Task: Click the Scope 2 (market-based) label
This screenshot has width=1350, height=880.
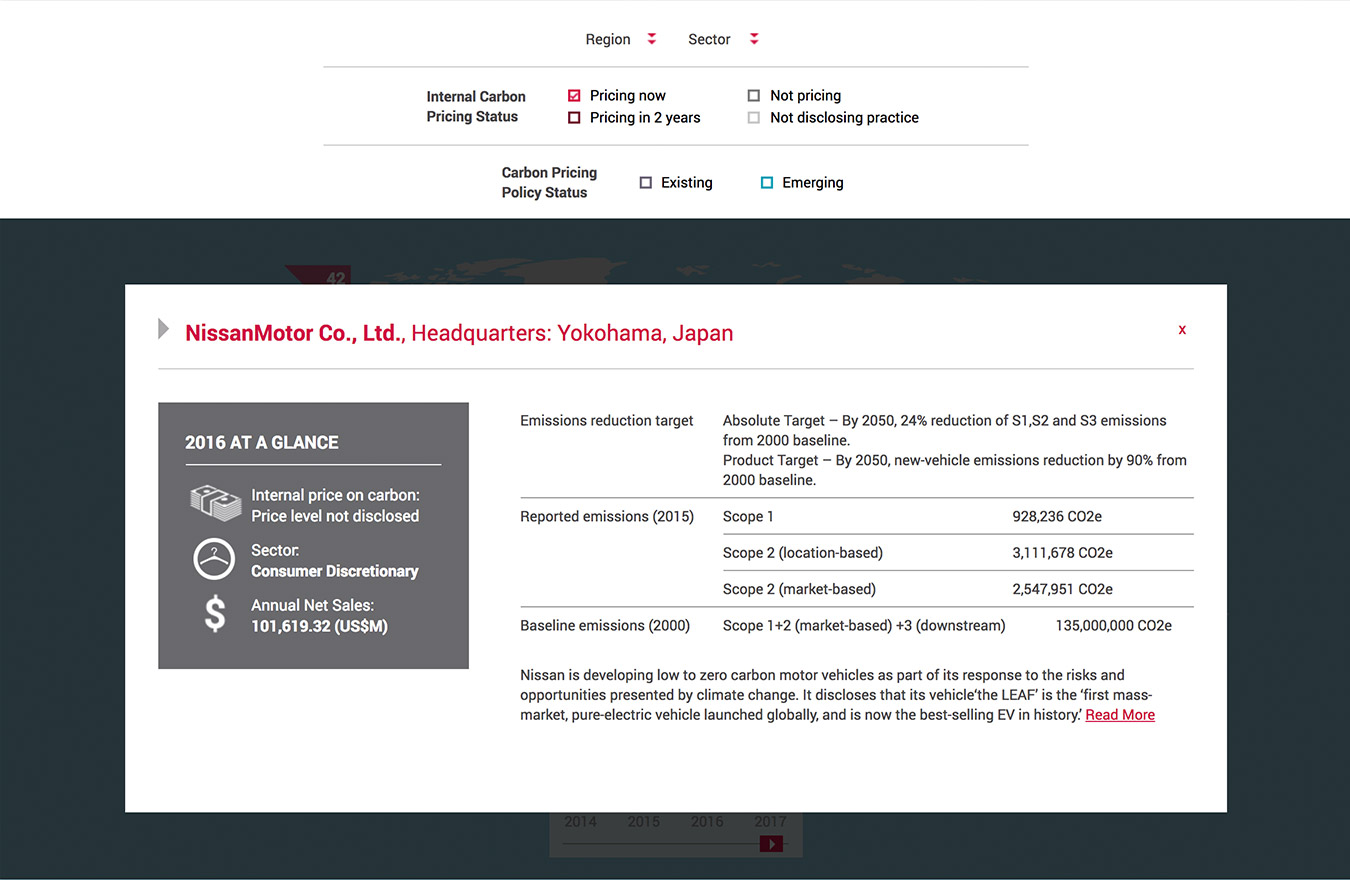Action: [x=799, y=589]
